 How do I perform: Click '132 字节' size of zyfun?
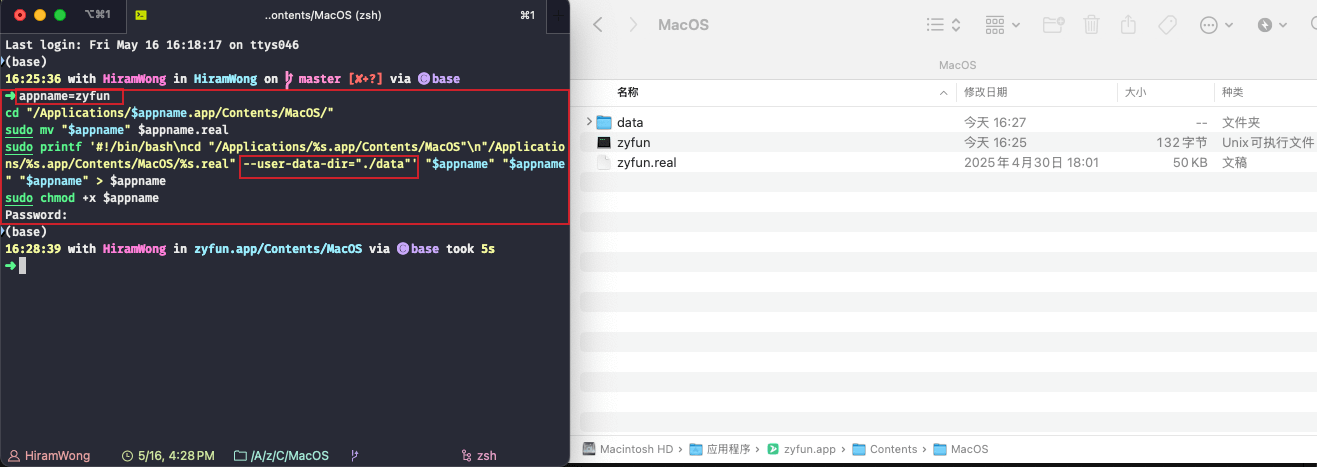click(1181, 142)
